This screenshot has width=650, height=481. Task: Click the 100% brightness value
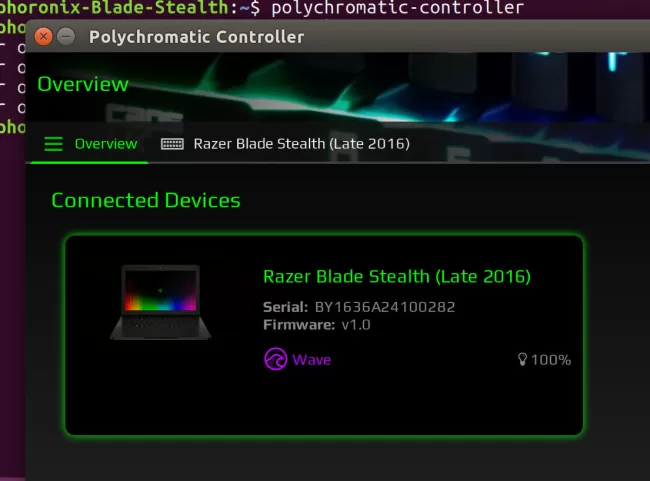(x=551, y=360)
